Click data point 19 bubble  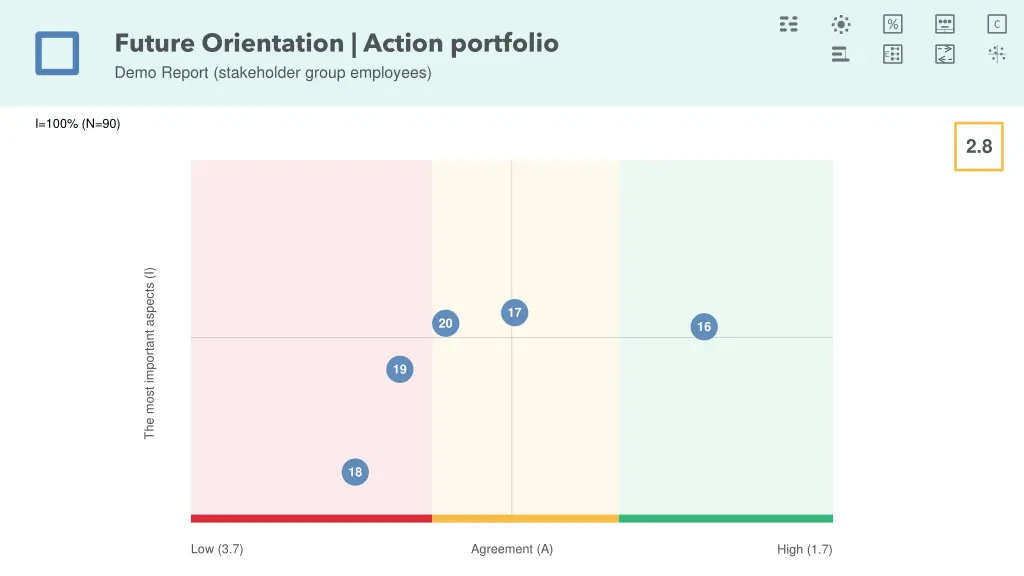[x=400, y=370]
